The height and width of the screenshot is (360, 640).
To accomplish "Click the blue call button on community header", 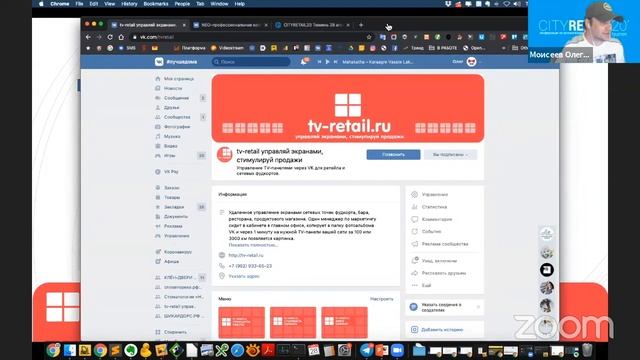I will coord(393,155).
